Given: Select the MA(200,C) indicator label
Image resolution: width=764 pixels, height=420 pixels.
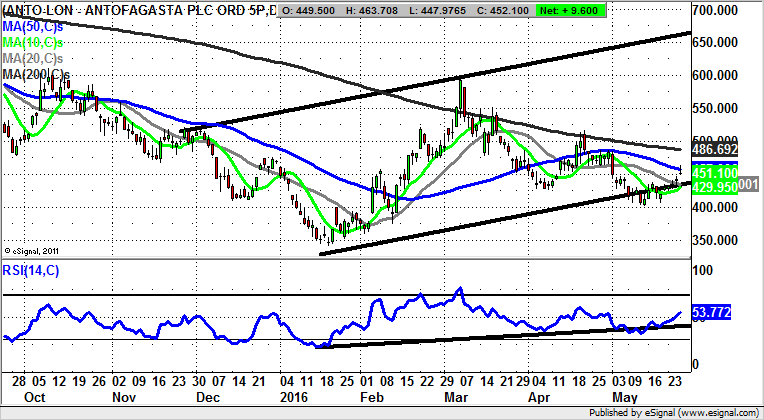Looking at the screenshot, I should pos(35,74).
